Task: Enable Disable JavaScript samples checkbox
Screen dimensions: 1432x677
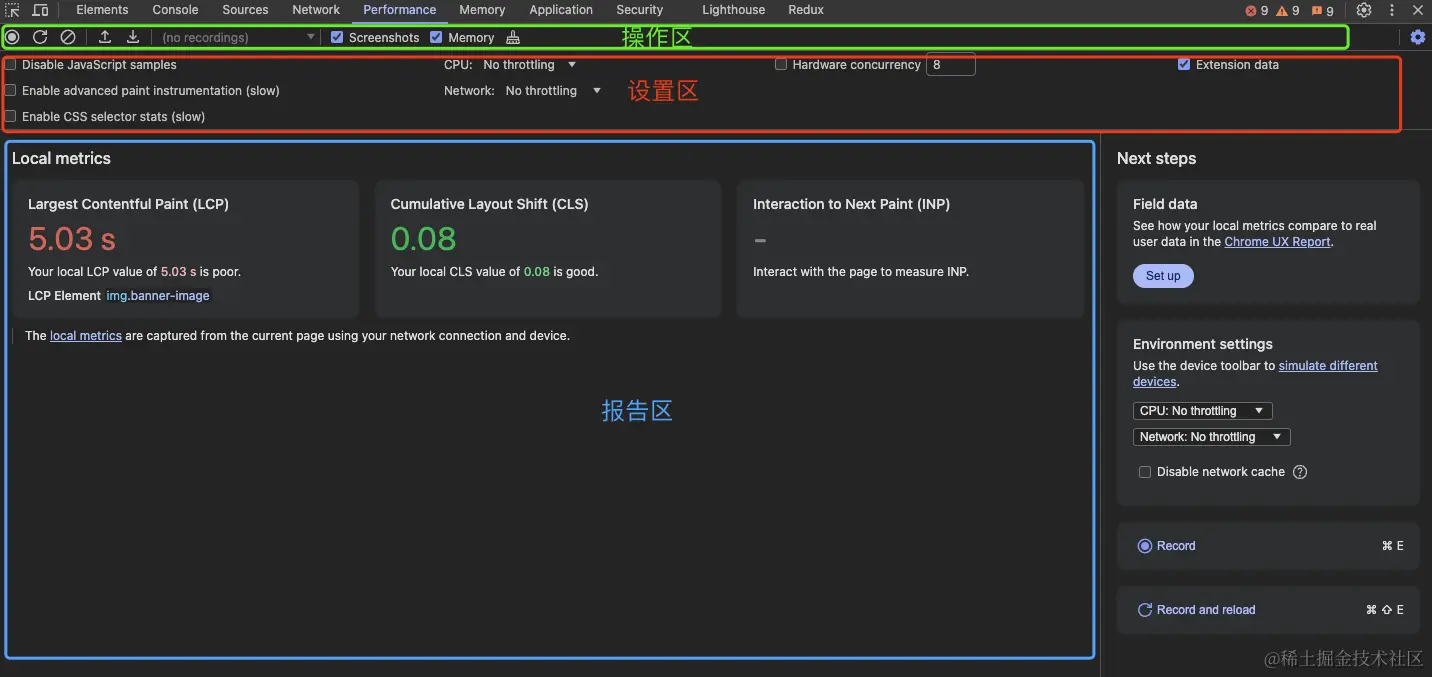Action: tap(11, 64)
